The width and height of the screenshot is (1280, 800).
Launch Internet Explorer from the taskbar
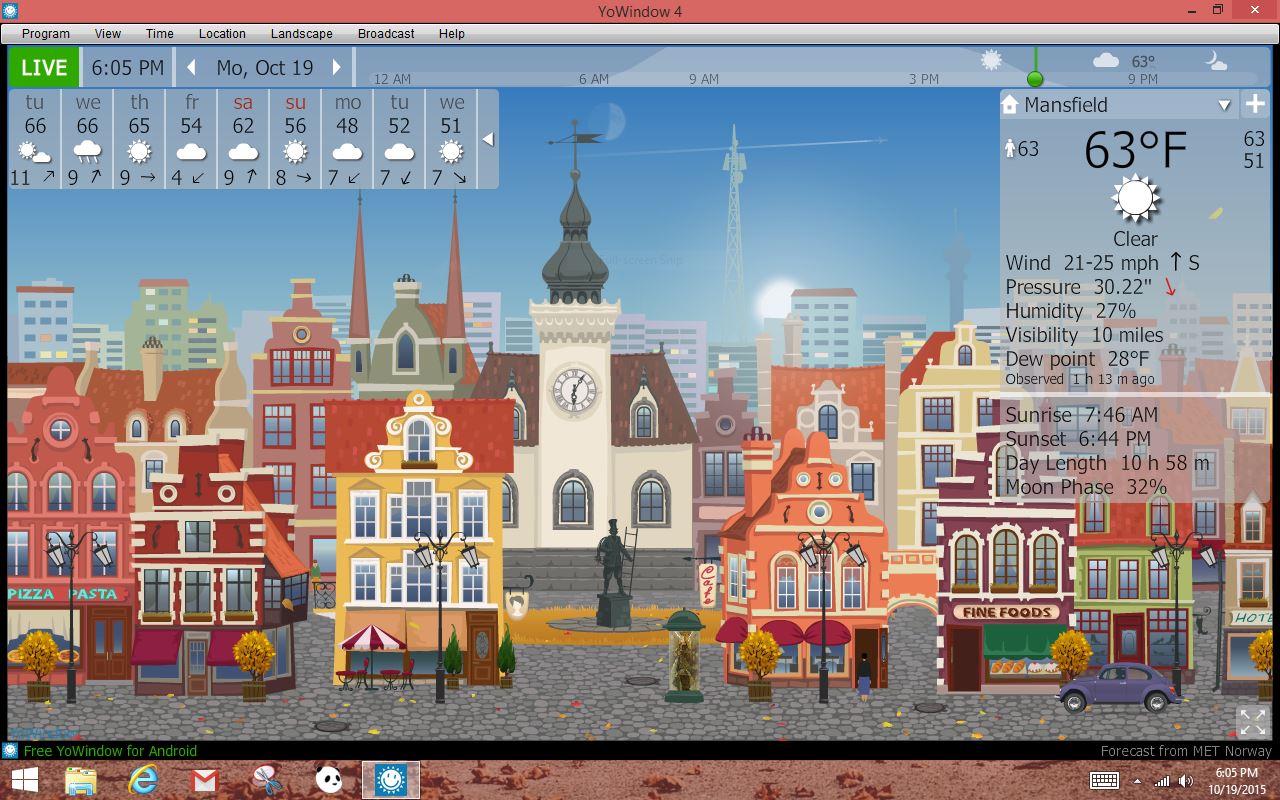click(143, 780)
